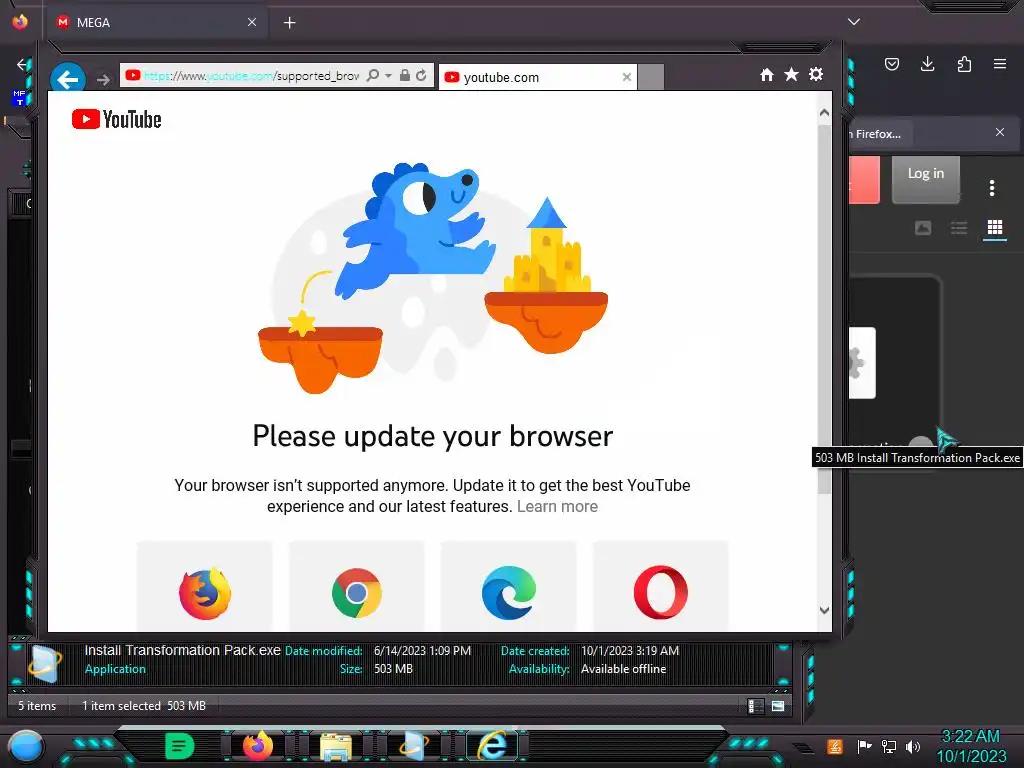This screenshot has width=1024, height=768.
Task: Click the Available offline value
Action: pos(623,669)
